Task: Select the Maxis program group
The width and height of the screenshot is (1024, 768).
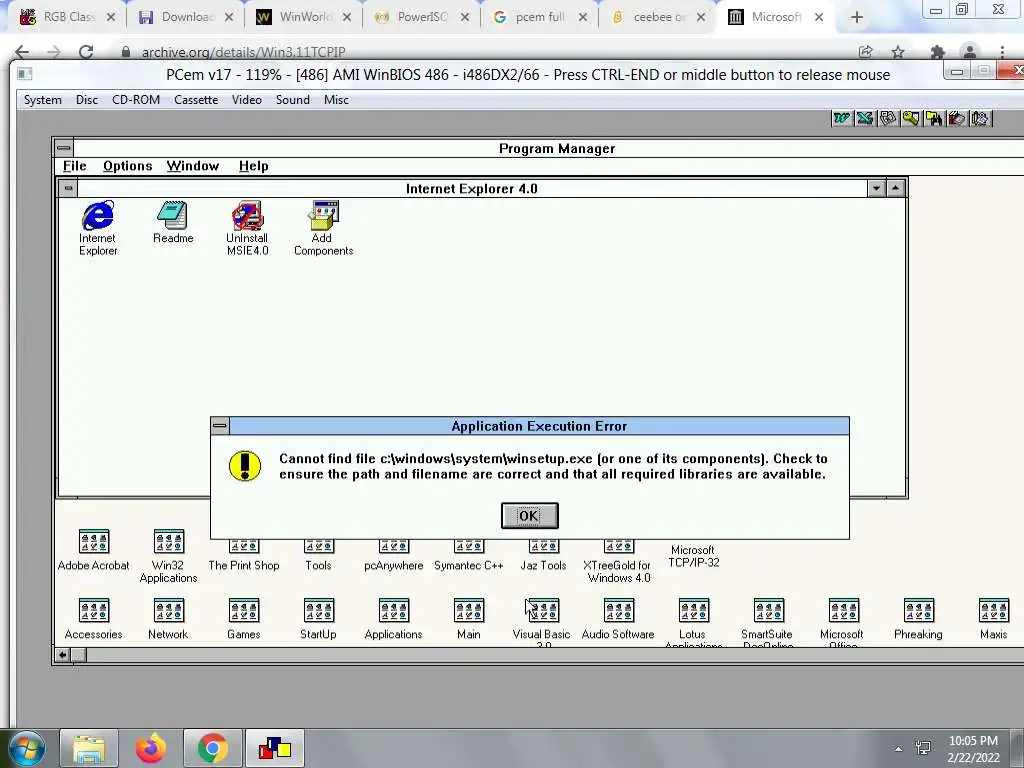Action: [x=993, y=619]
